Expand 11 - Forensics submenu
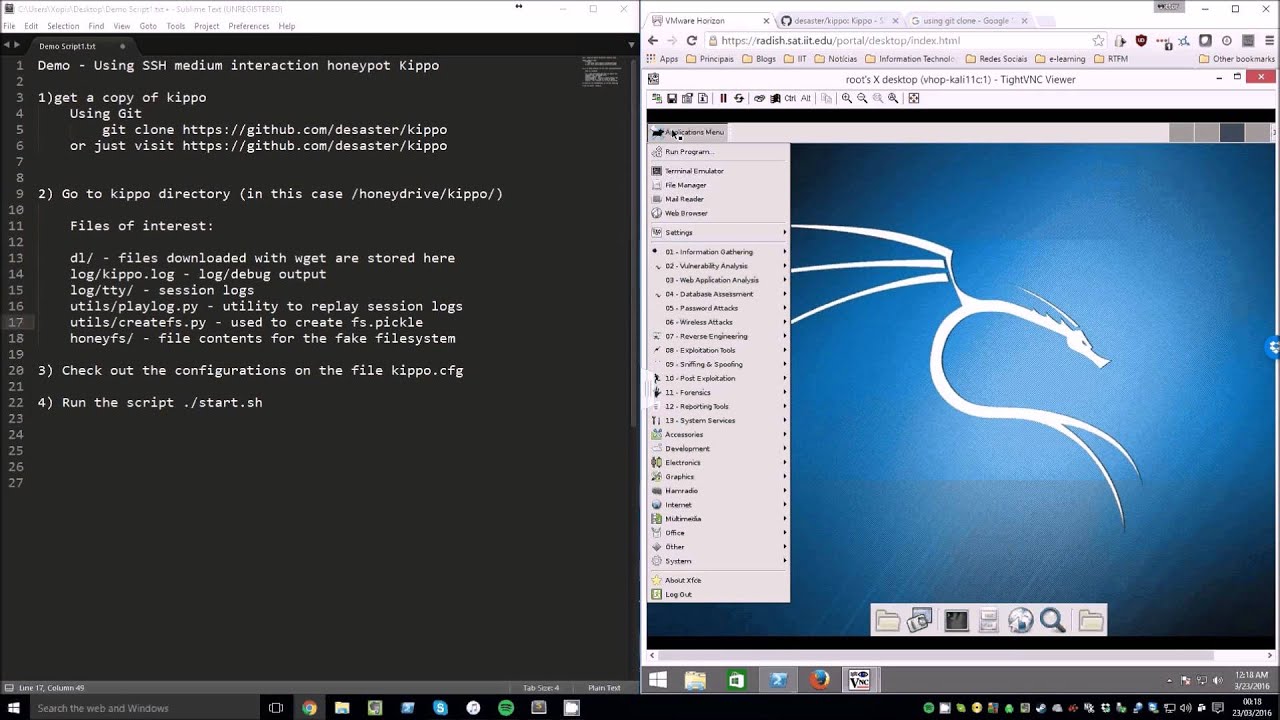 718,392
